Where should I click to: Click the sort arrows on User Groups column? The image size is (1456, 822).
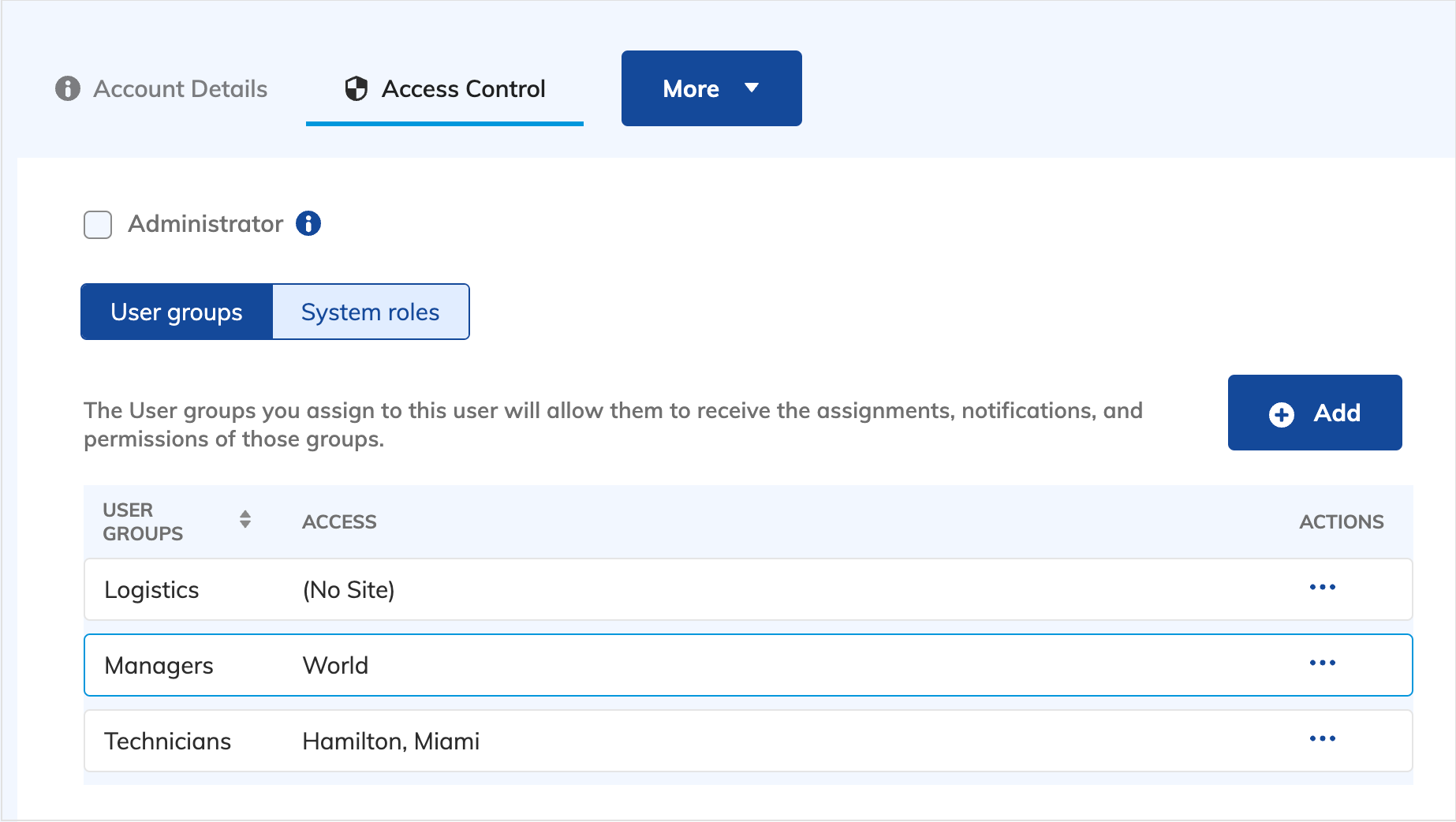tap(245, 520)
